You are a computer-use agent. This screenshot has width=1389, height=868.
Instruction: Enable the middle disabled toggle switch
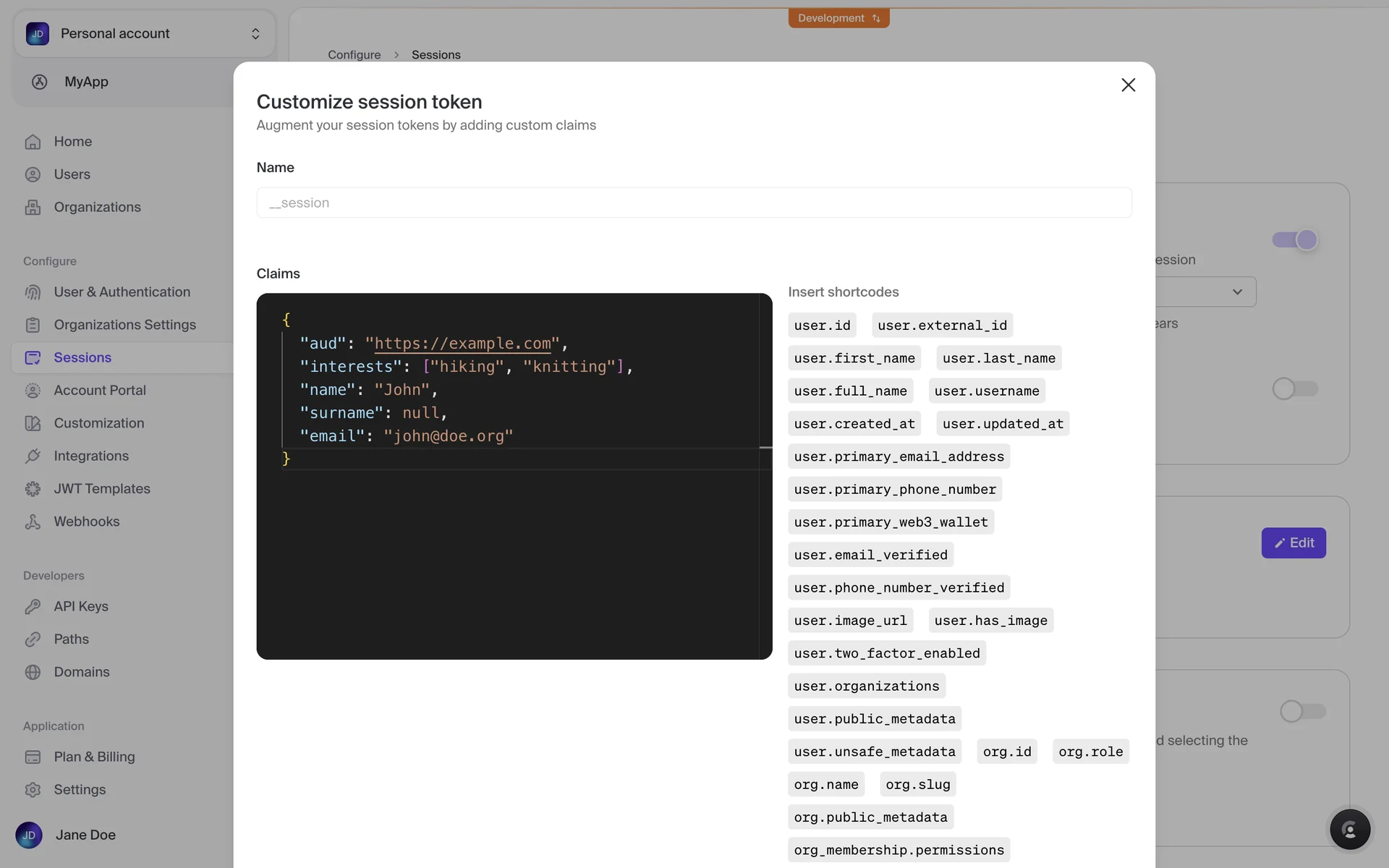point(1295,389)
